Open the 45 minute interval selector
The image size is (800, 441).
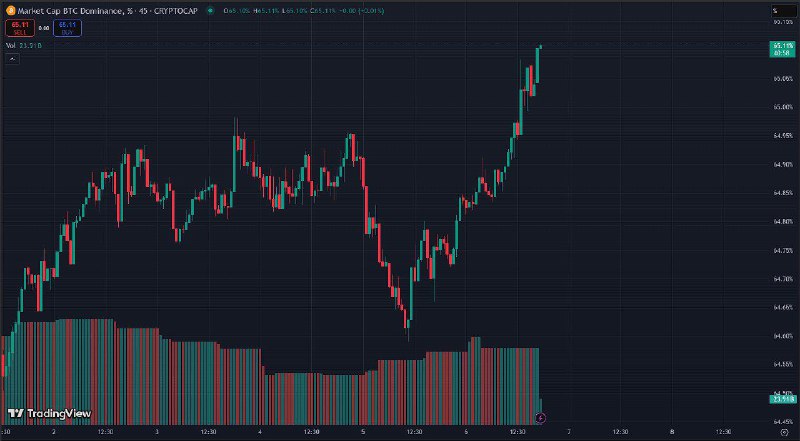(x=143, y=10)
